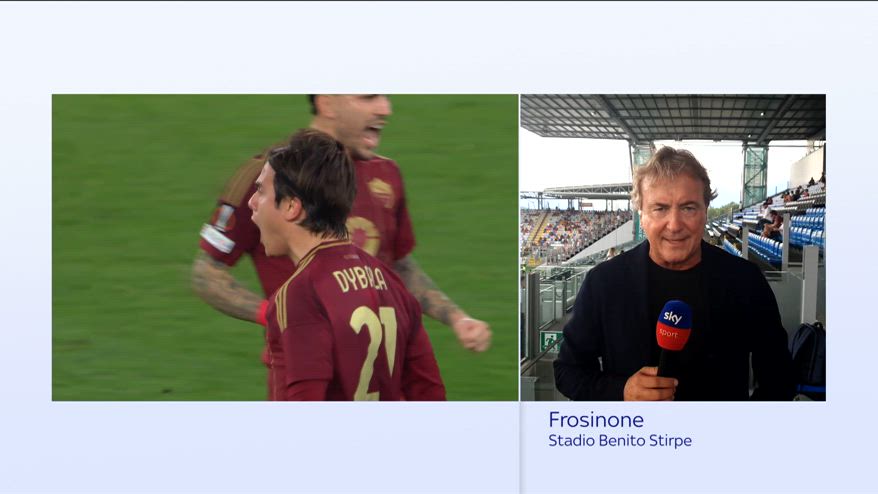Click the DYBALA name on the jersey
This screenshot has height=494, width=878.
click(360, 277)
